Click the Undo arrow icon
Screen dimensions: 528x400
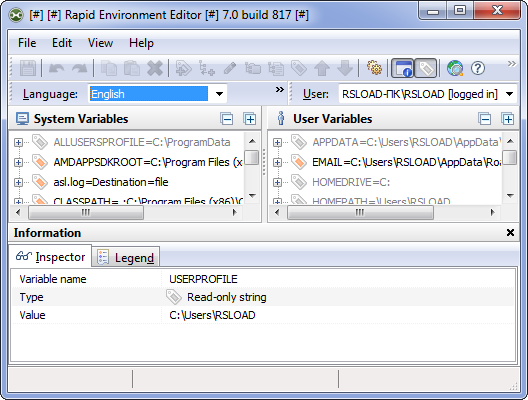pos(56,68)
